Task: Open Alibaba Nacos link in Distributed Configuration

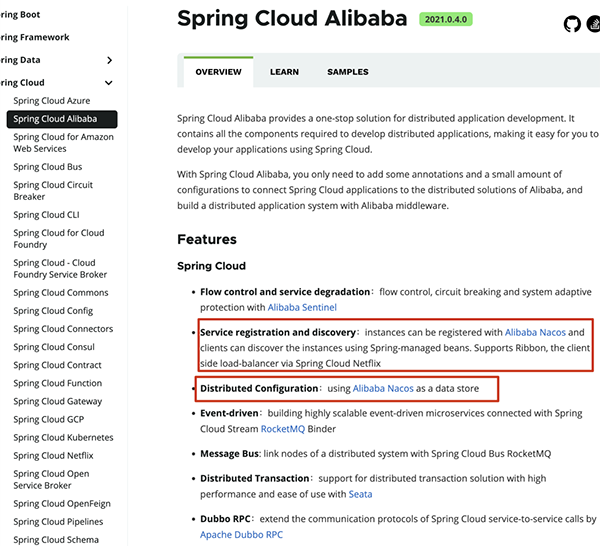Action: [383, 388]
